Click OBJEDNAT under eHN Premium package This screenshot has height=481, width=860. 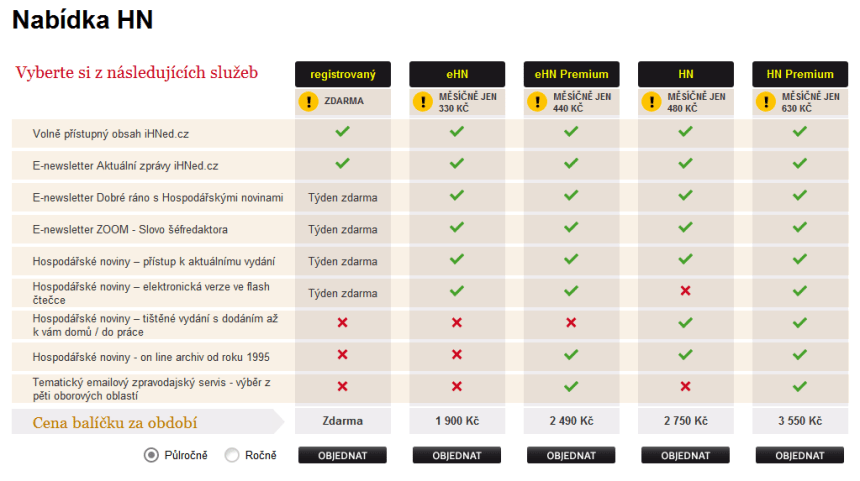(571, 455)
